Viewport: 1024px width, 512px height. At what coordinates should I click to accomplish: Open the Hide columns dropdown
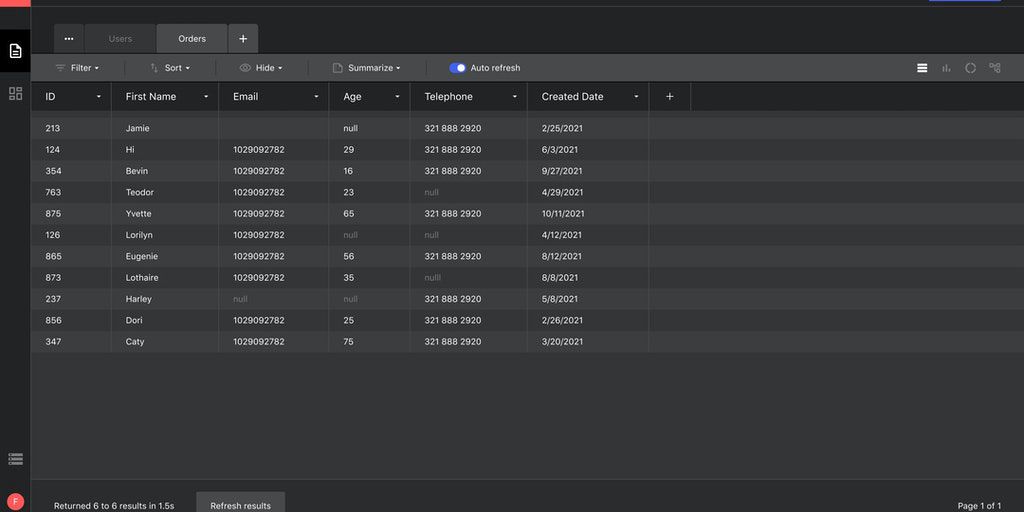261,68
